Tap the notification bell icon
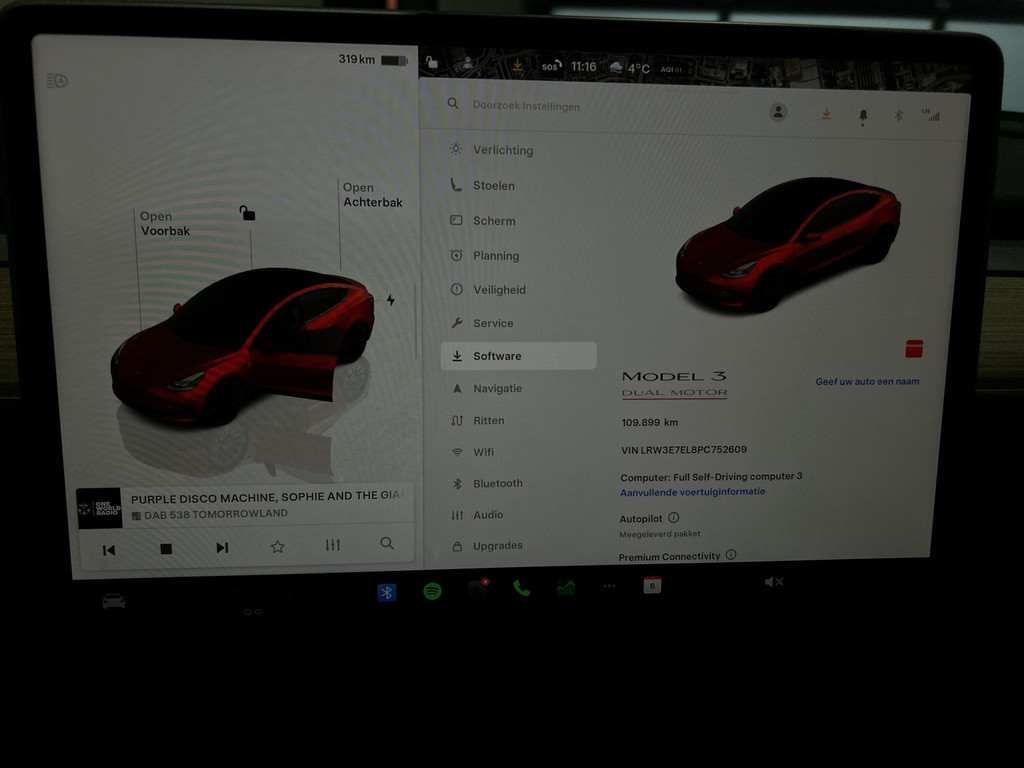 coord(862,115)
